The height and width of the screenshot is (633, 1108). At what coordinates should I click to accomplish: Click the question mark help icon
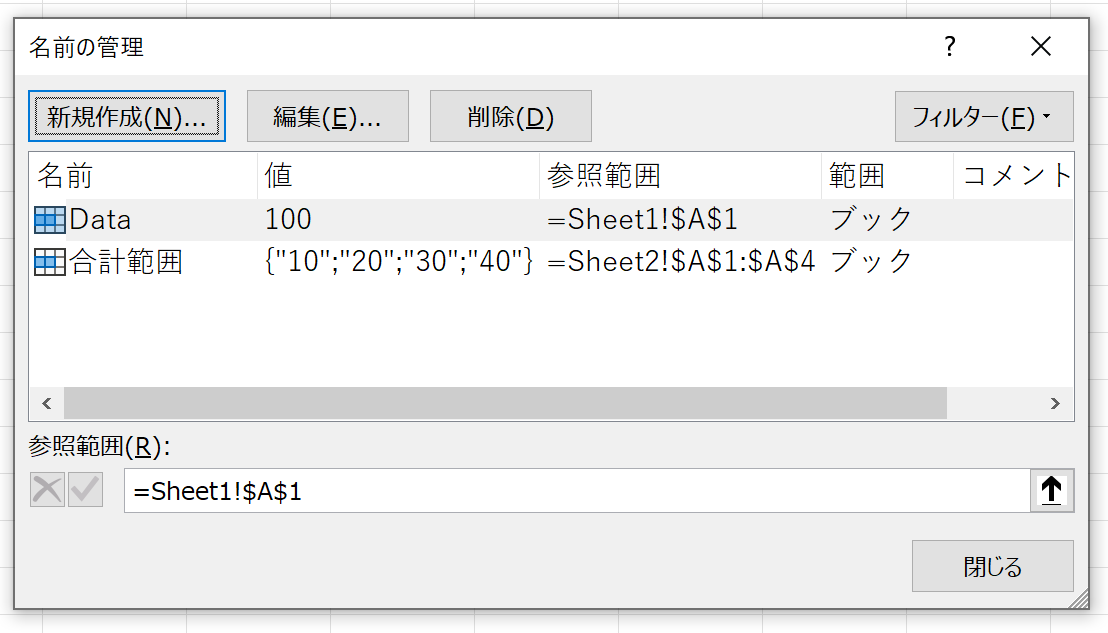pos(950,47)
